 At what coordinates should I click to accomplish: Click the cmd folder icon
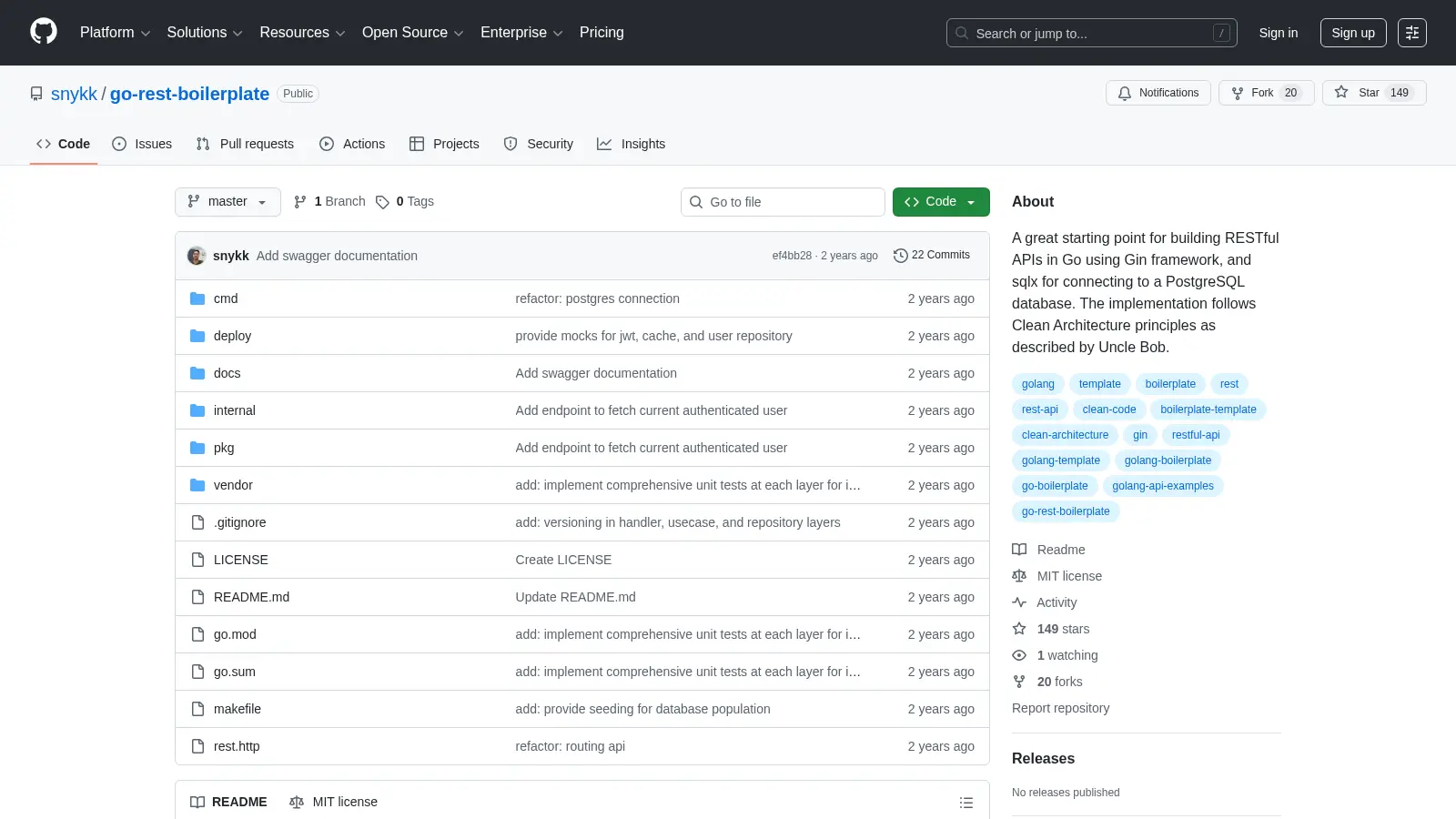coord(197,298)
